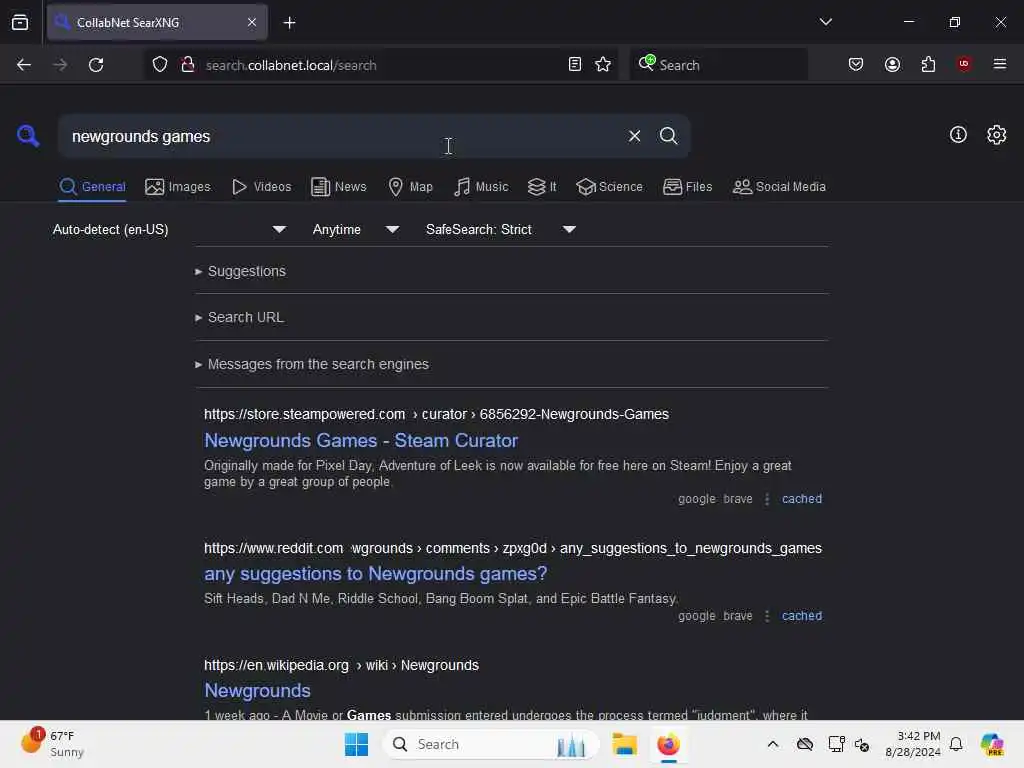Open cached link for Steam Curator result
Viewport: 1024px width, 768px height.
tap(801, 499)
